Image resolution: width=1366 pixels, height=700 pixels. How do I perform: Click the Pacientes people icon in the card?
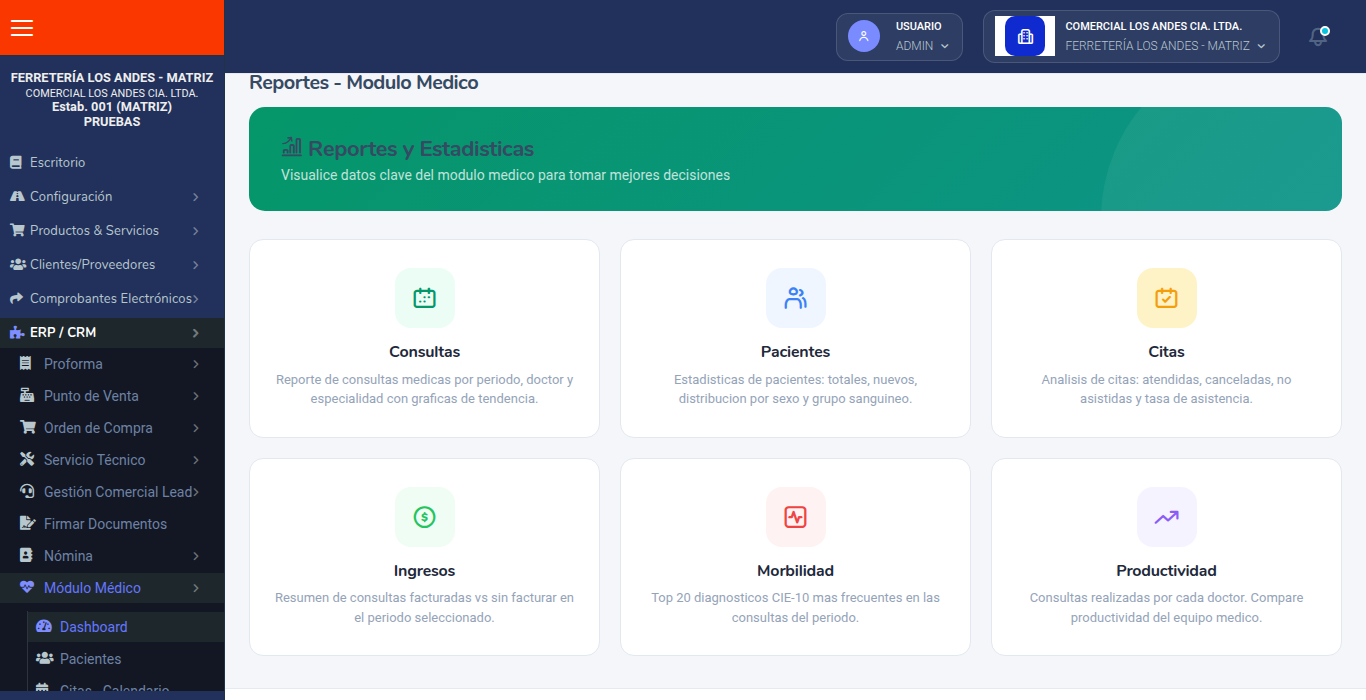796,298
